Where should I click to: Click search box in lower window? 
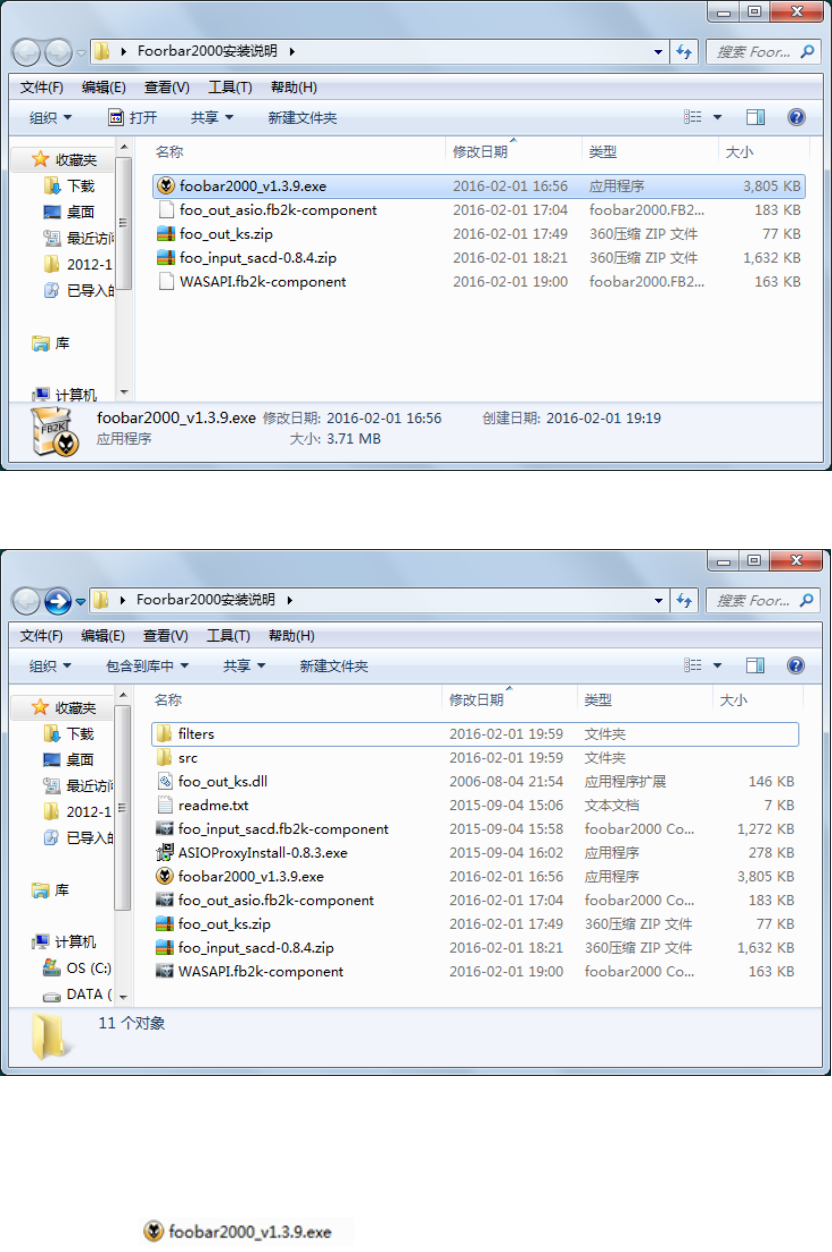(x=763, y=600)
